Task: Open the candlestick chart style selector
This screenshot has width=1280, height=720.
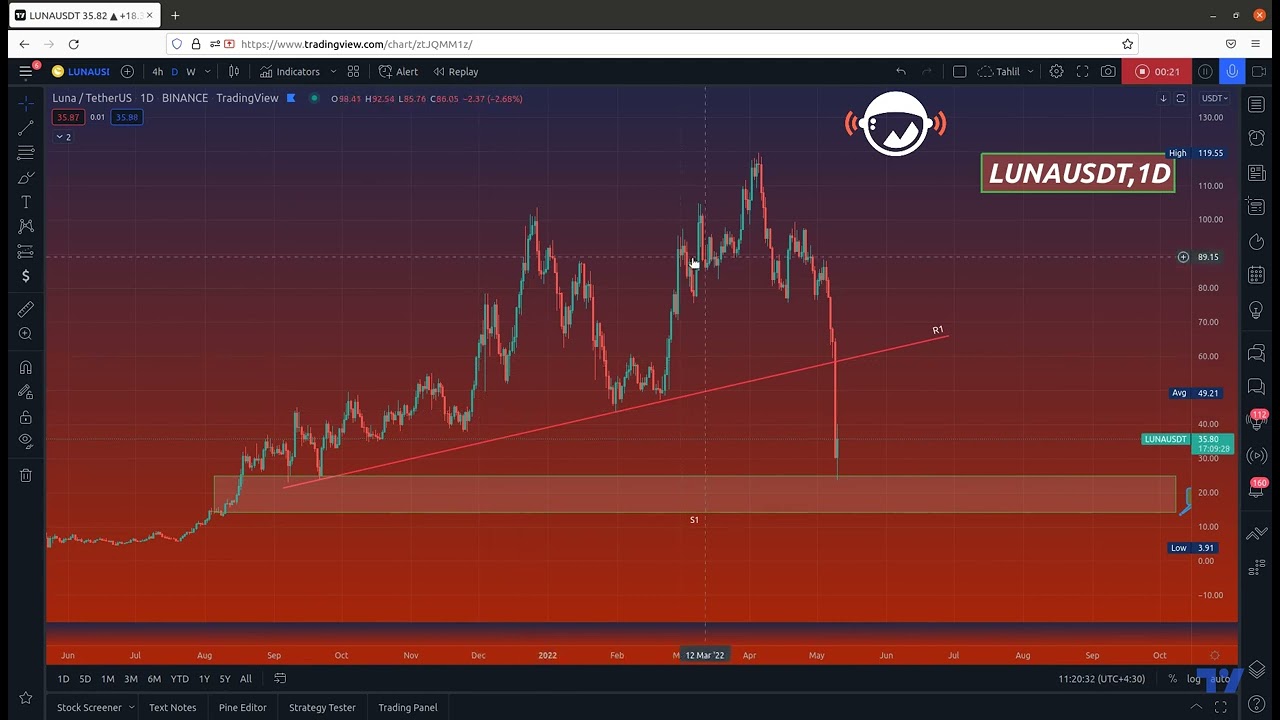Action: pos(234,71)
